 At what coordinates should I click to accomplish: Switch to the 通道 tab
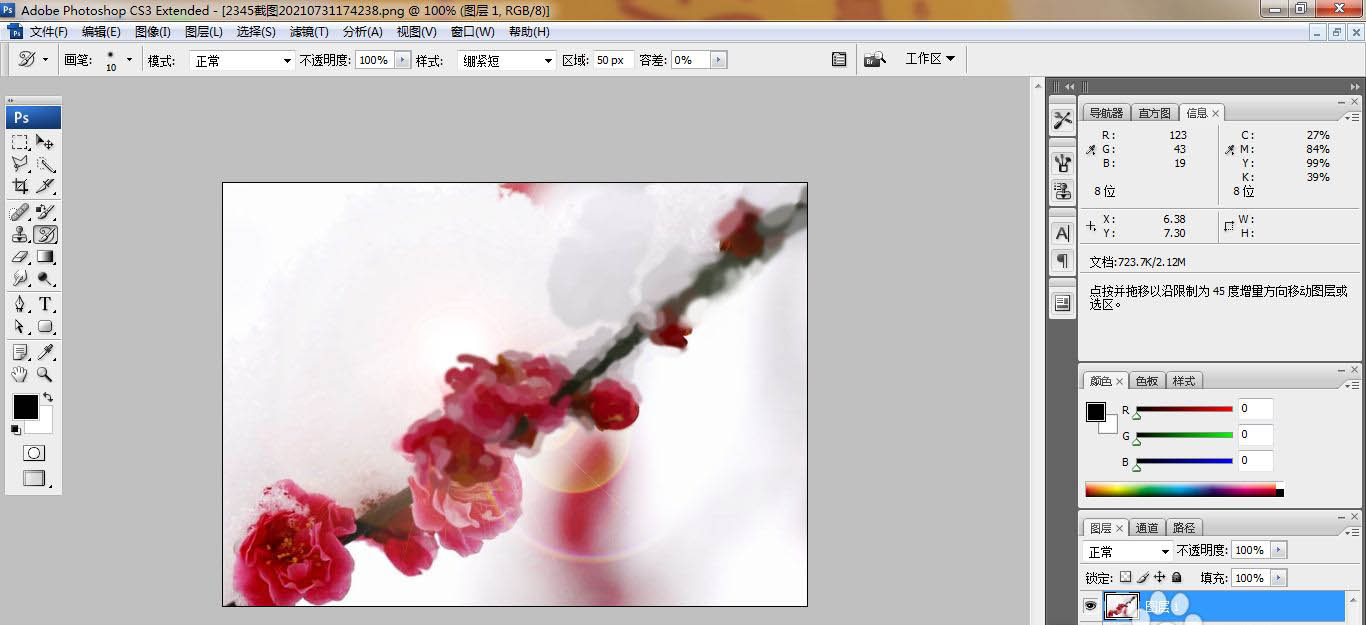click(x=1147, y=528)
